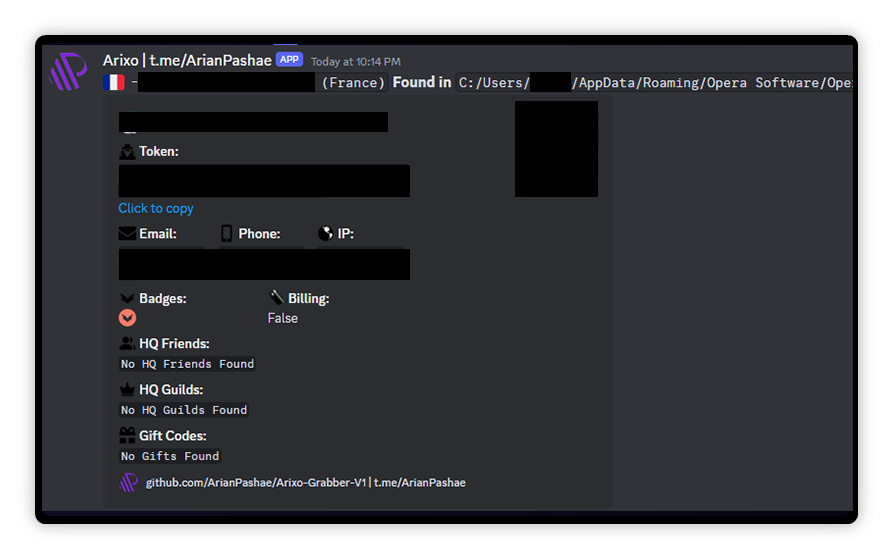893x559 pixels.
Task: Click the people icon beside HQ Friends
Action: [x=127, y=343]
